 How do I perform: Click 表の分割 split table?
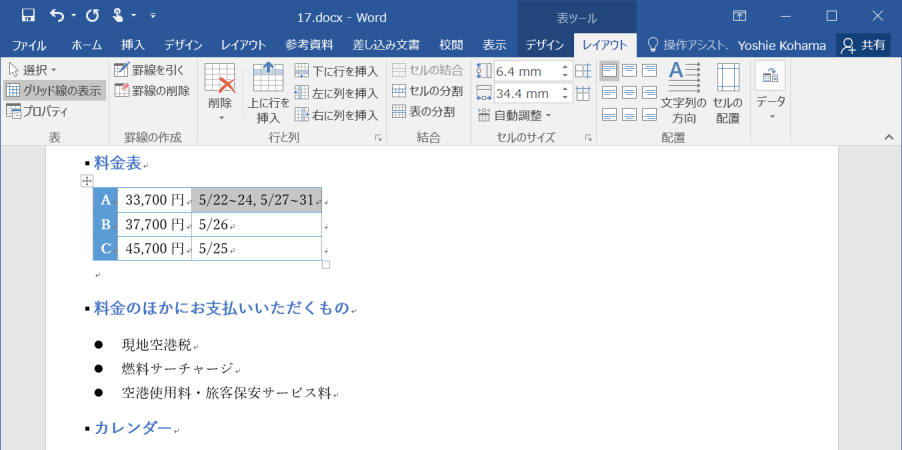(423, 112)
